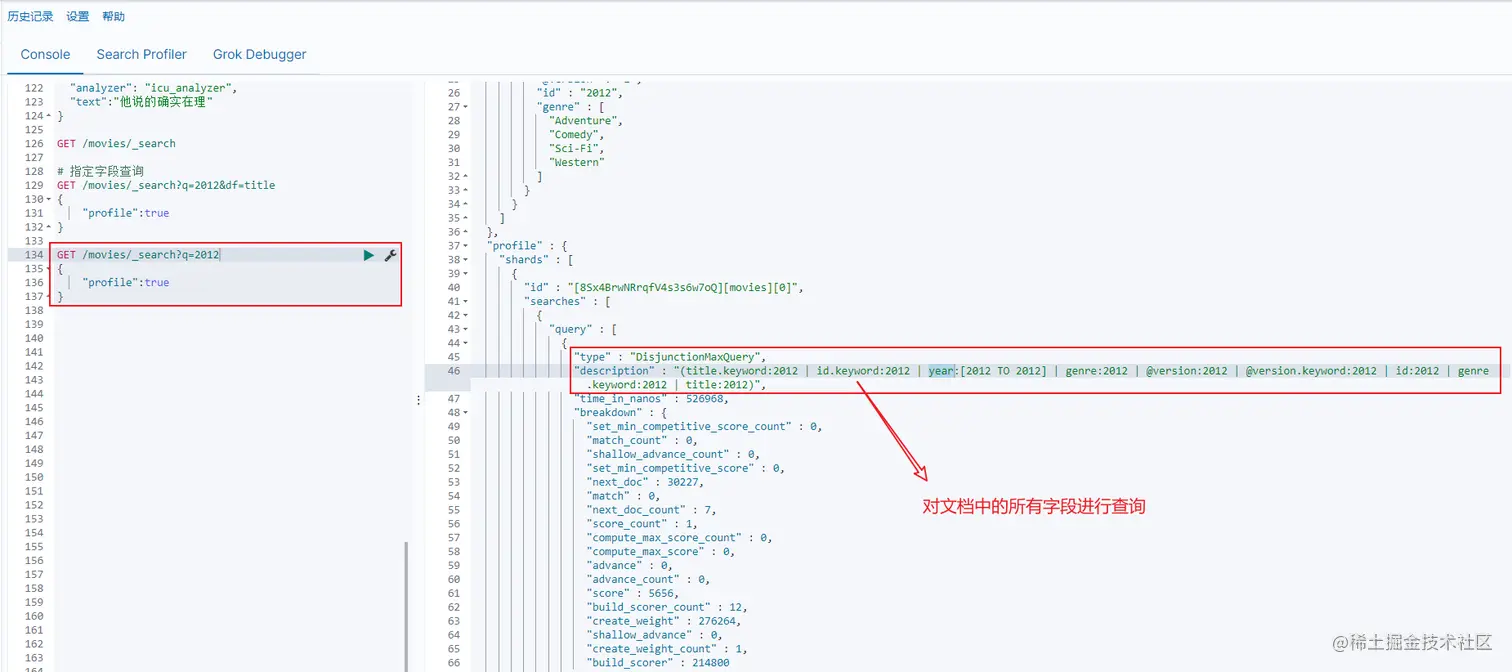This screenshot has height=672, width=1512.
Task: Collapse the query object at response line 44
Action: (465, 343)
